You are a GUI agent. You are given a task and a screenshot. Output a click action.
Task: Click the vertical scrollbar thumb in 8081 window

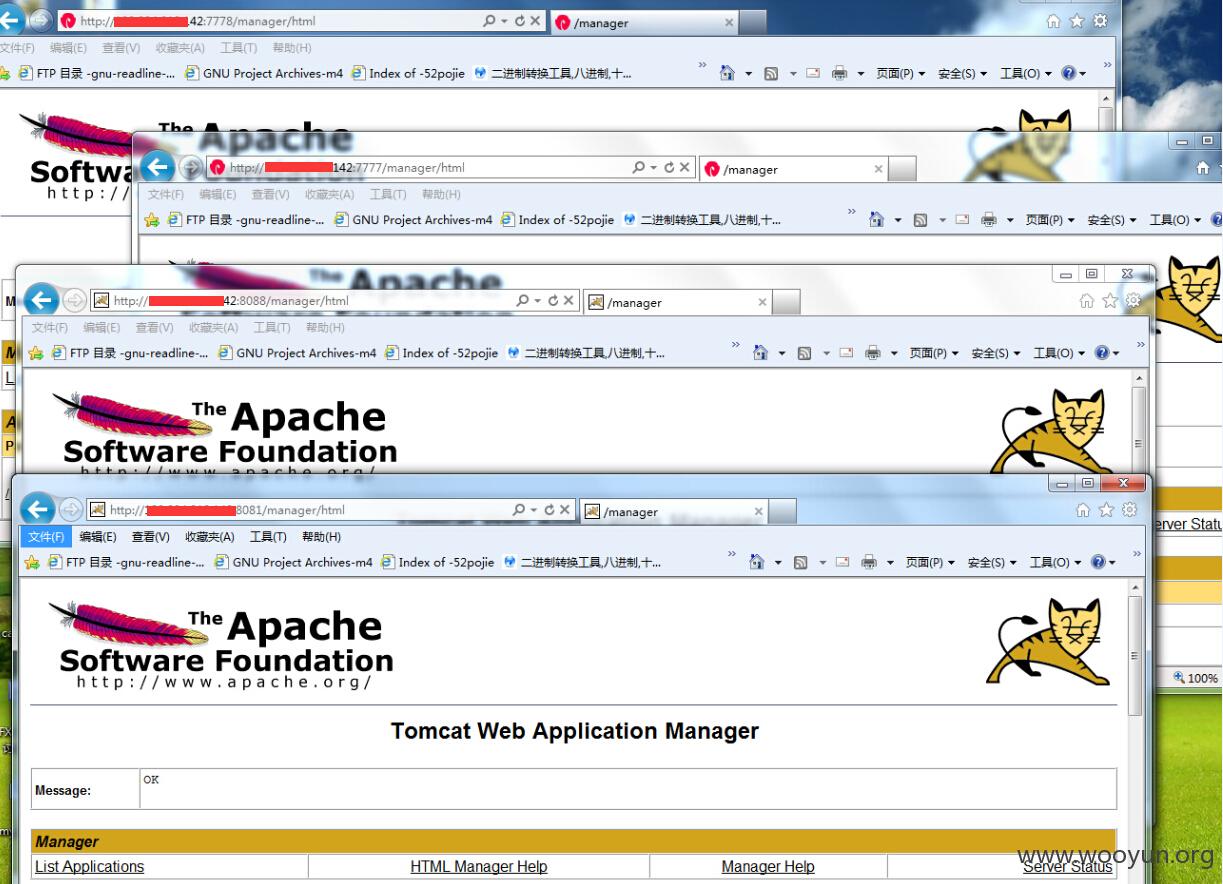tap(1135, 657)
